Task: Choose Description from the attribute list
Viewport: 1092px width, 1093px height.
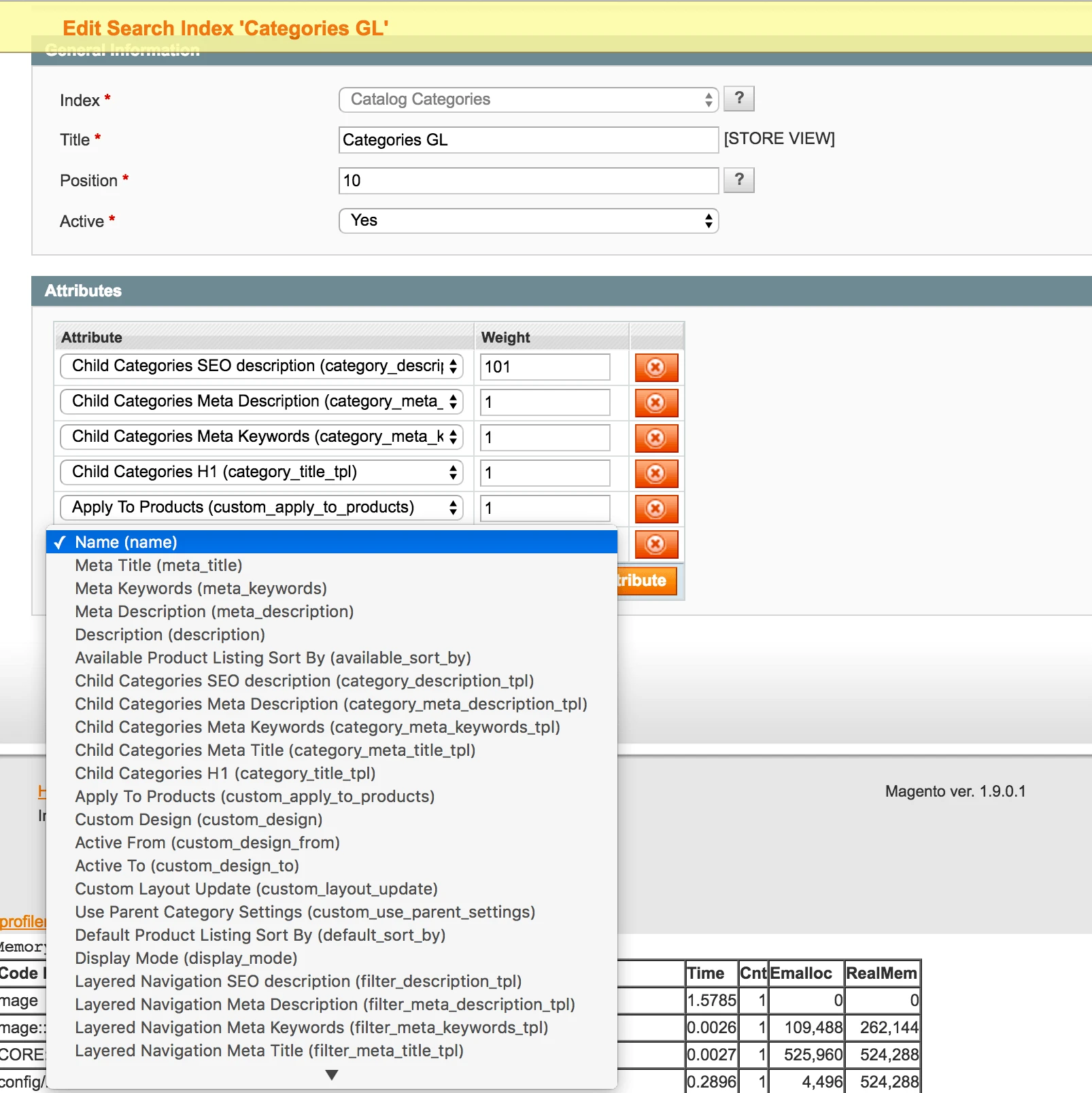Action: (x=169, y=634)
